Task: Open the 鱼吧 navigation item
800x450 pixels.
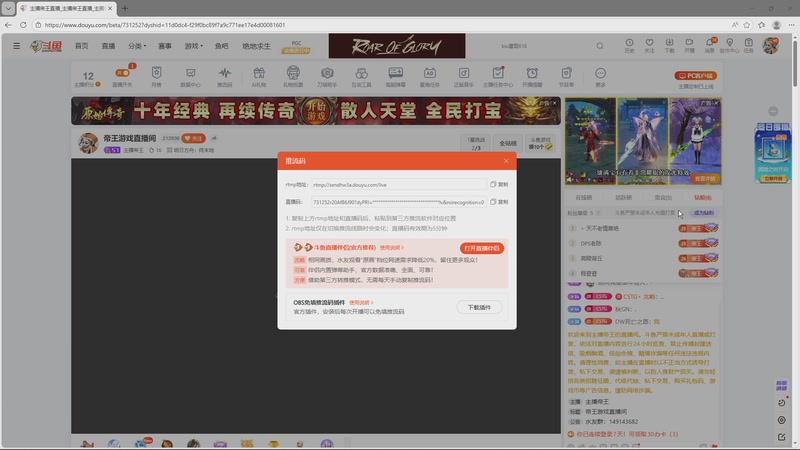Action: click(x=221, y=46)
